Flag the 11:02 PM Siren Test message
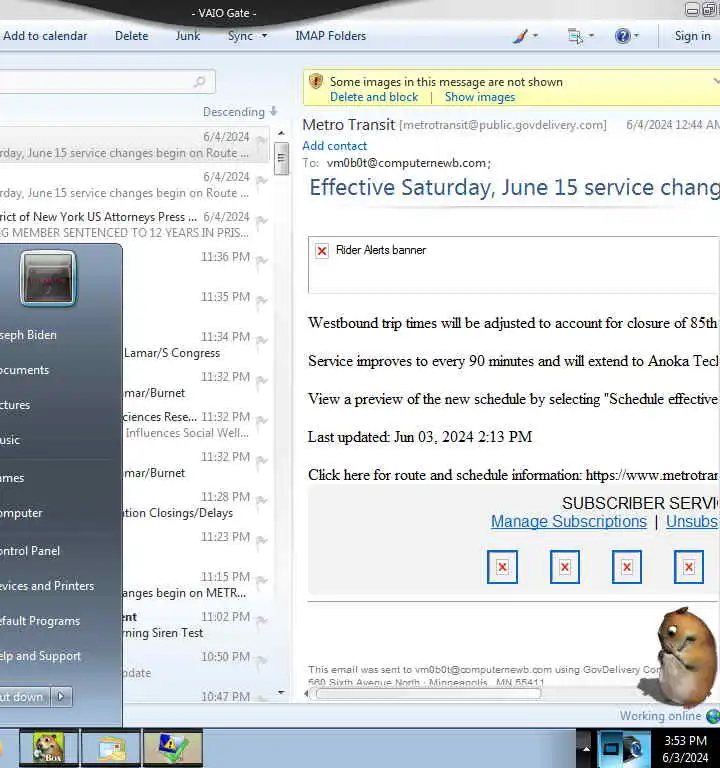720x768 pixels. (262, 621)
